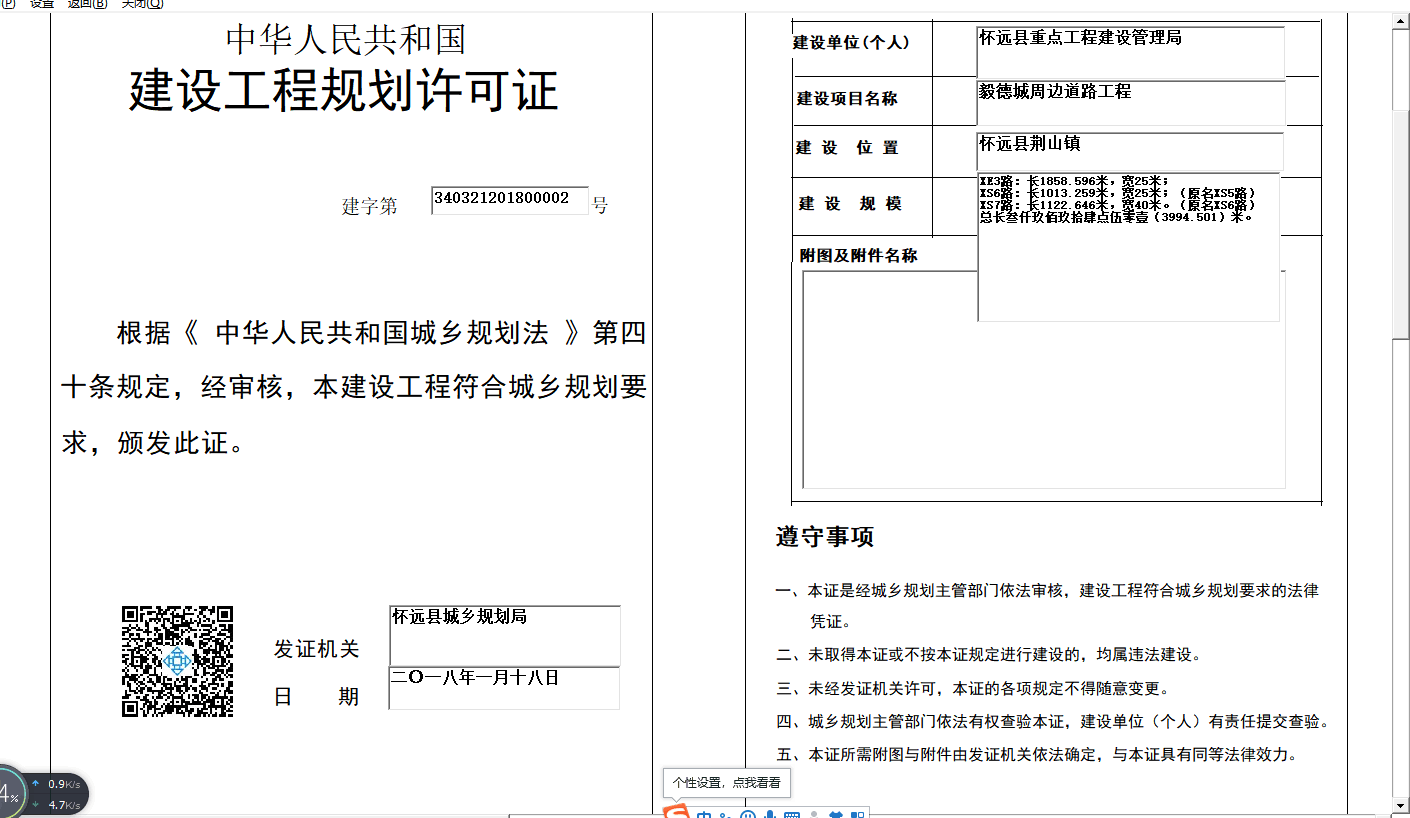Click the 建设规模 multi-line text box
1410x818 pixels.
tap(1129, 247)
